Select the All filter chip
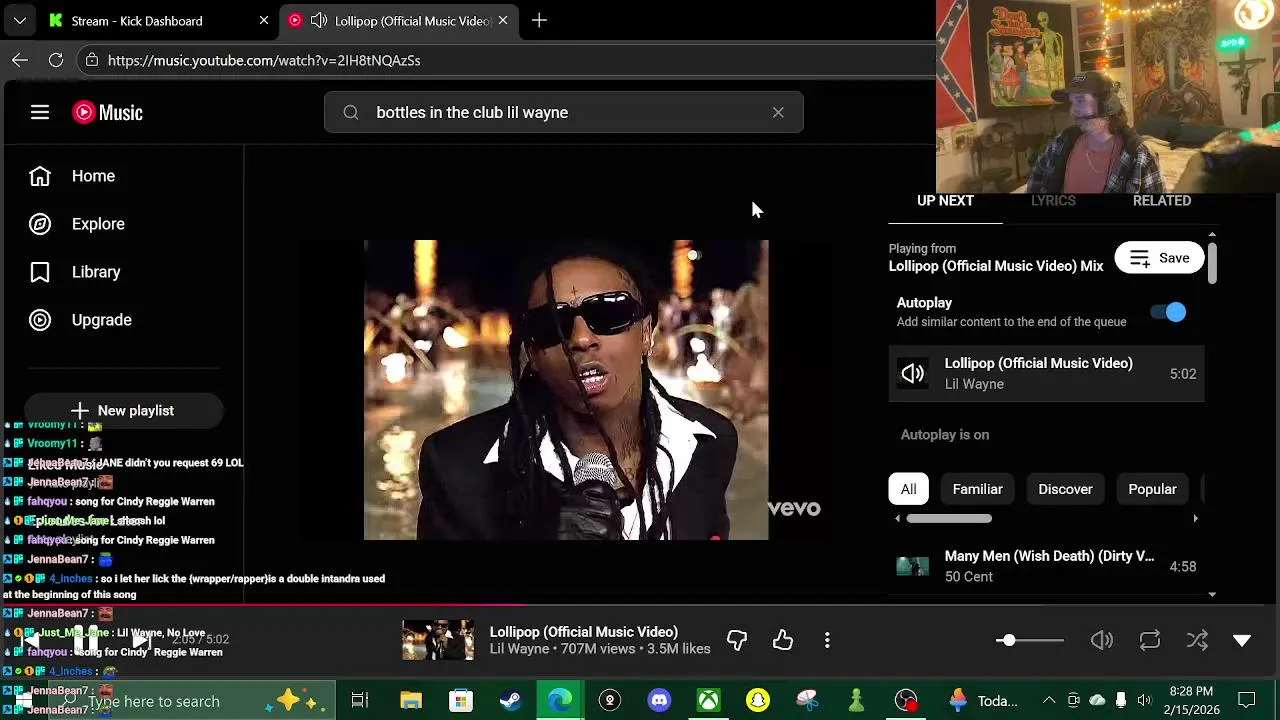The width and height of the screenshot is (1280, 720). pyautogui.click(x=908, y=489)
